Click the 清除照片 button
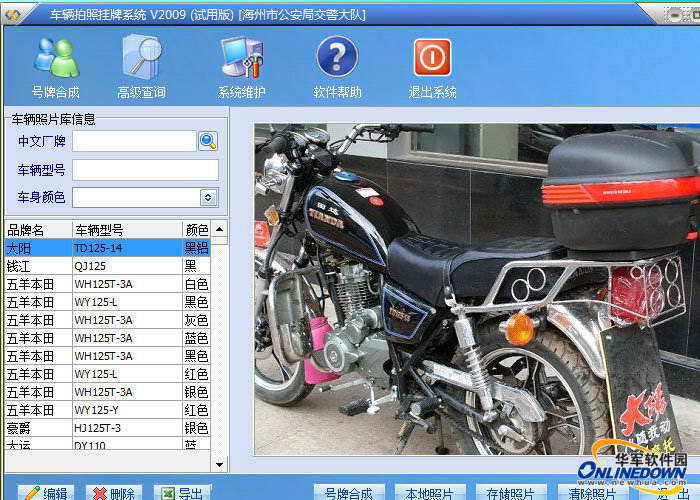The width and height of the screenshot is (700, 500). [592, 493]
